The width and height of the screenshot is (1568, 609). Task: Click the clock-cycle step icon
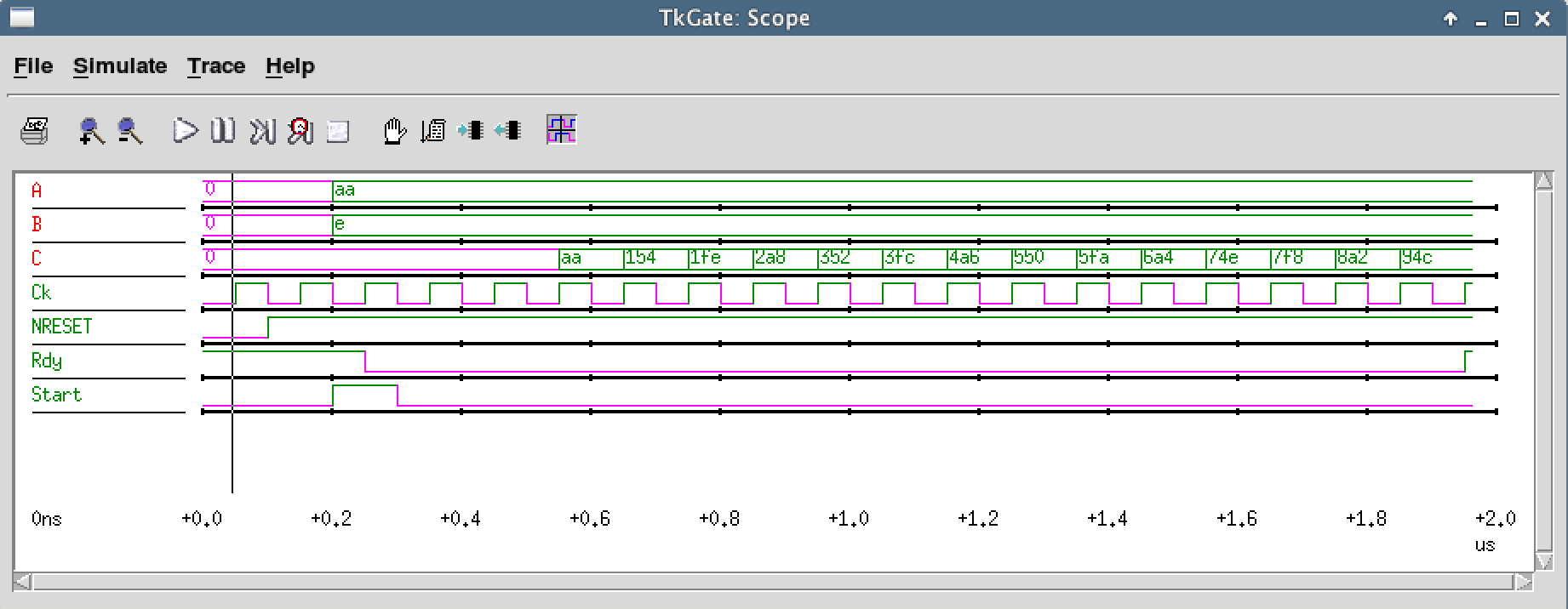click(x=300, y=131)
